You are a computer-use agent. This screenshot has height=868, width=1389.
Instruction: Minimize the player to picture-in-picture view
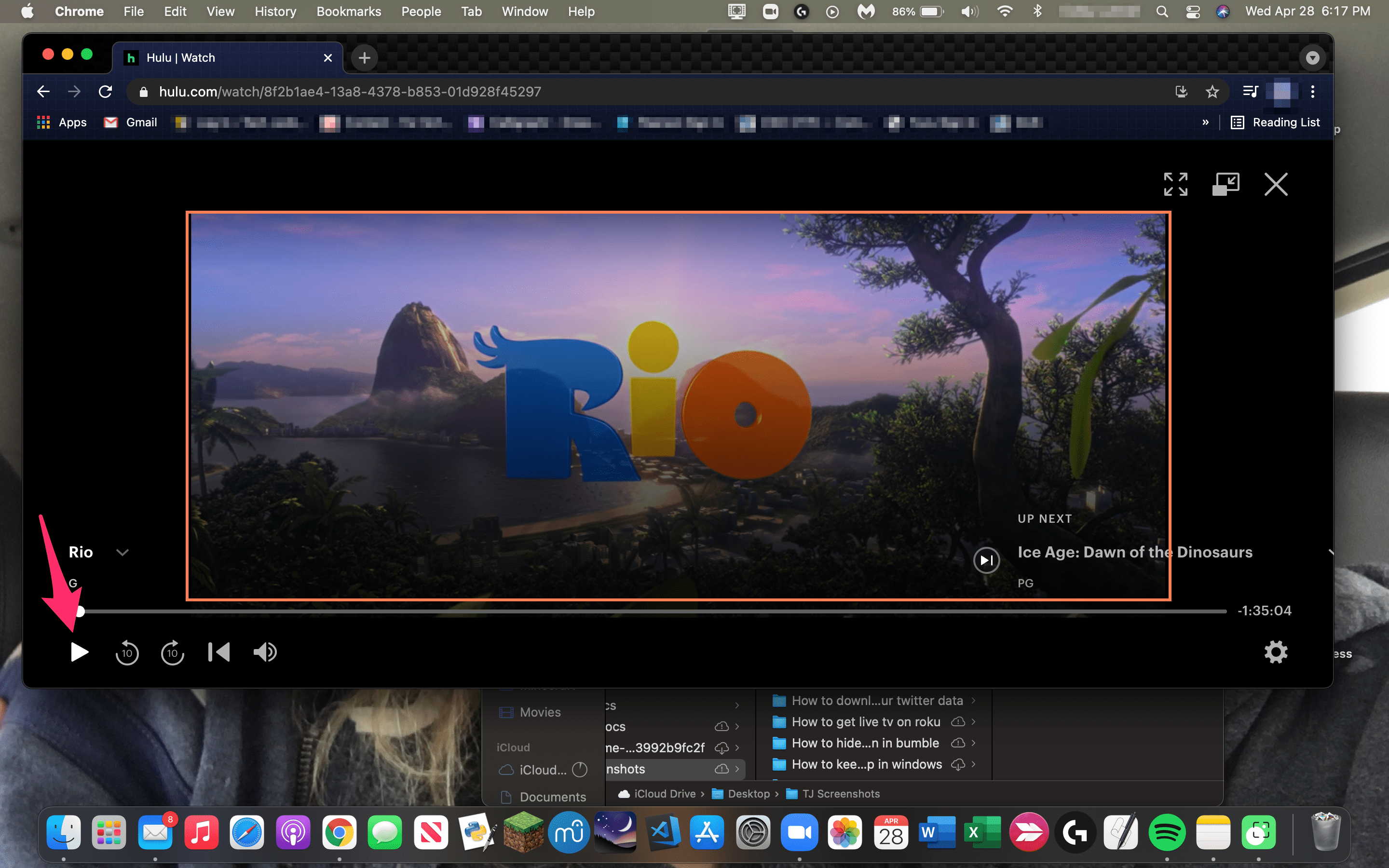click(x=1226, y=184)
